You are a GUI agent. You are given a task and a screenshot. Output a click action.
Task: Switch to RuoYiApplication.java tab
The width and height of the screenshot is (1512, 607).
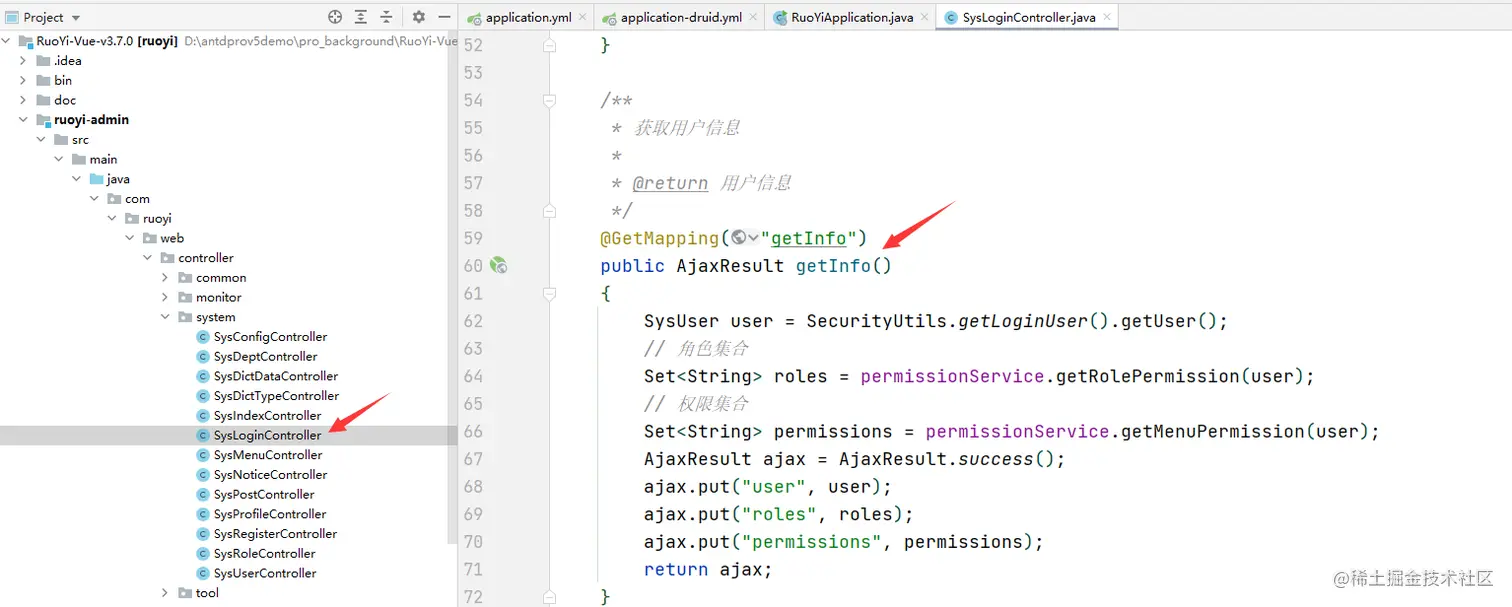(852, 18)
